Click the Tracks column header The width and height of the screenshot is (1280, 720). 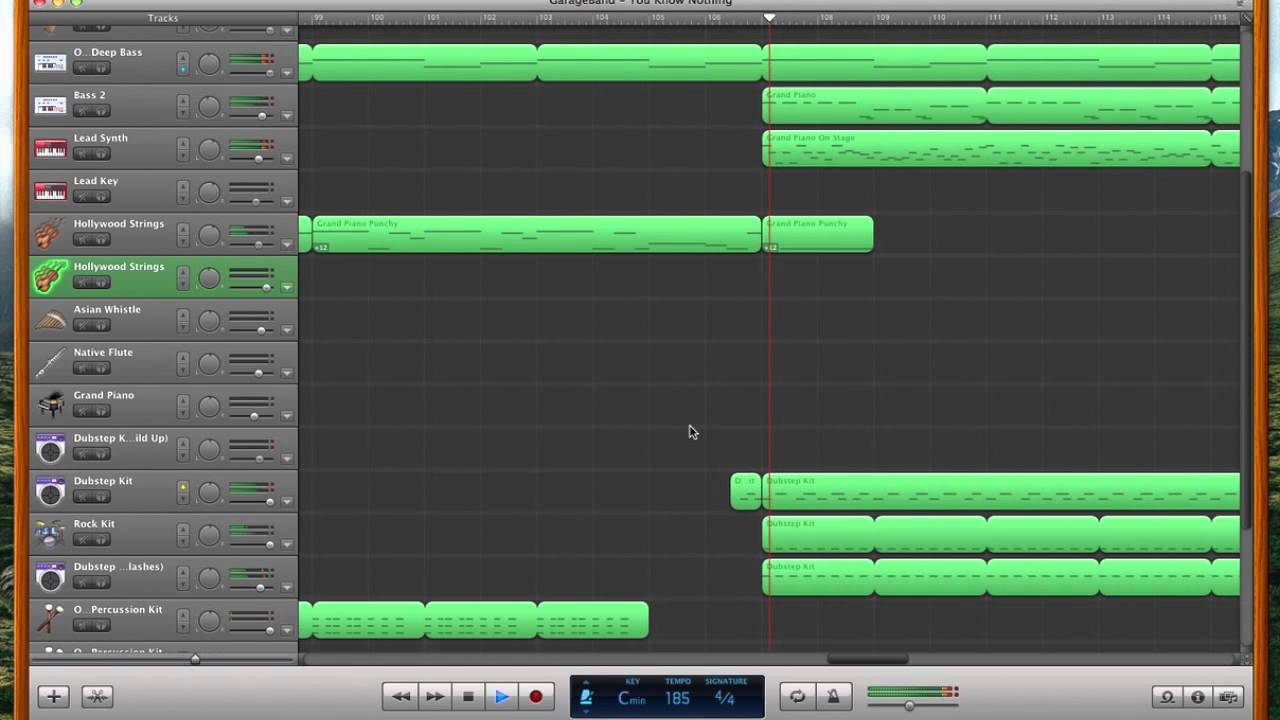pos(163,18)
